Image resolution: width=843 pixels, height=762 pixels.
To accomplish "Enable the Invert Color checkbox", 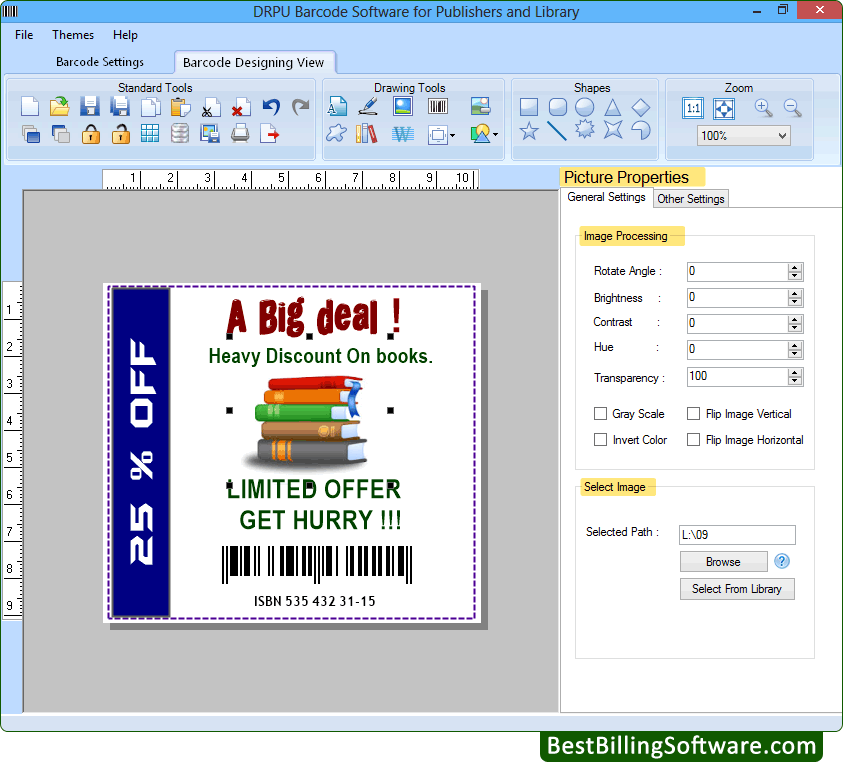I will pyautogui.click(x=601, y=439).
